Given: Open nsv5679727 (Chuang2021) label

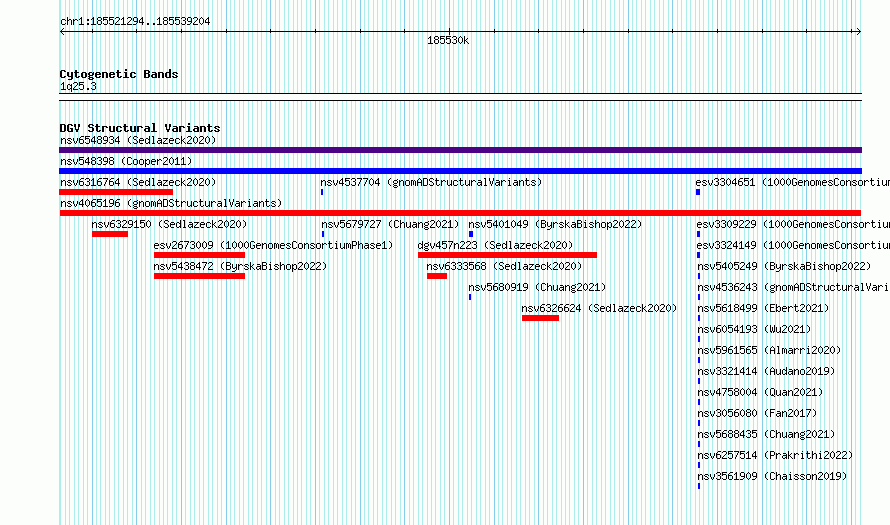Looking at the screenshot, I should [390, 224].
